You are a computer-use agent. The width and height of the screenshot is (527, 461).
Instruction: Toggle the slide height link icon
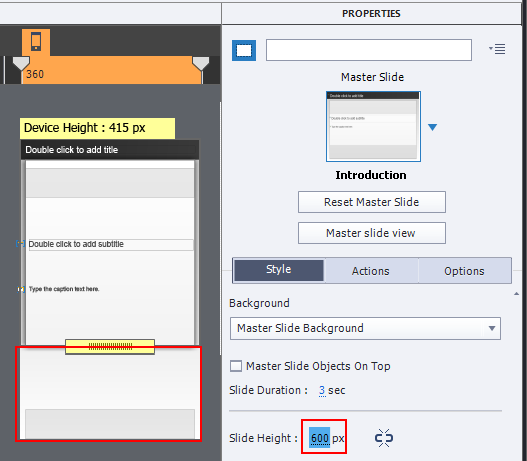click(x=384, y=438)
